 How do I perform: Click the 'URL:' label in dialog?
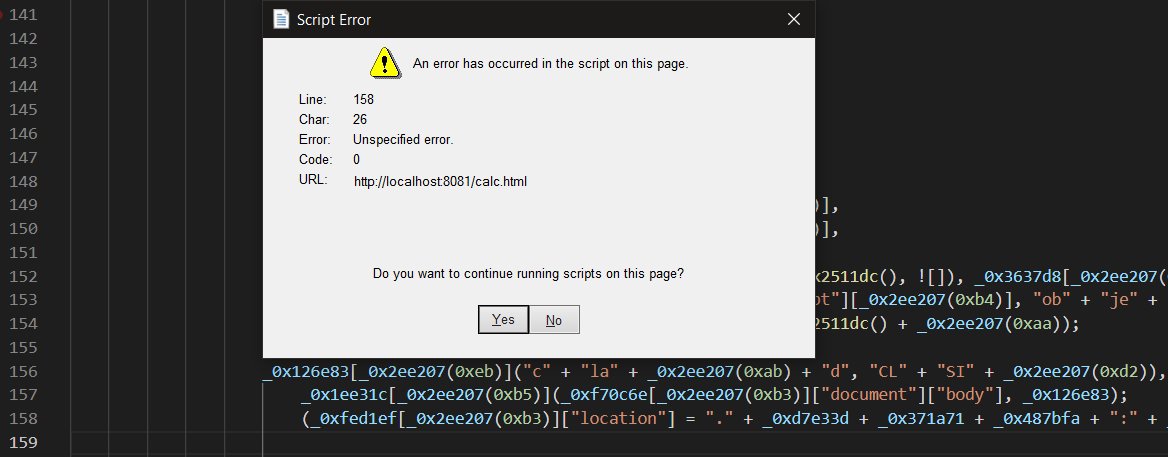pyautogui.click(x=313, y=180)
